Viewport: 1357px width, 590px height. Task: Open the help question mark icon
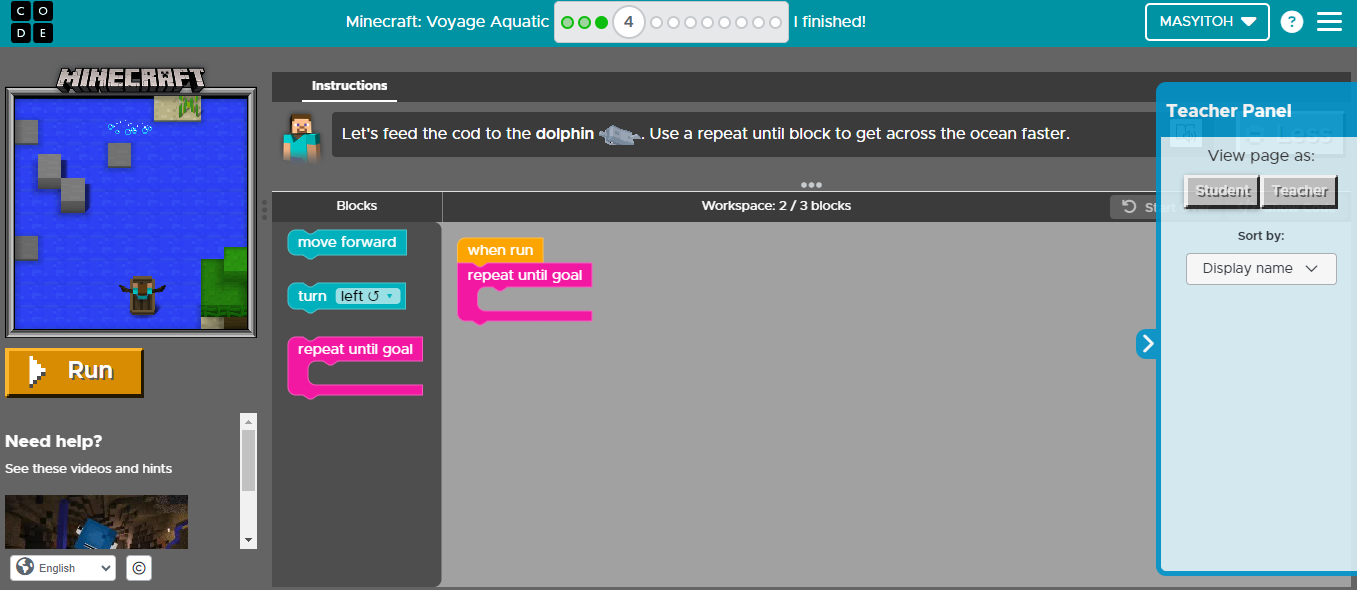(x=1292, y=22)
